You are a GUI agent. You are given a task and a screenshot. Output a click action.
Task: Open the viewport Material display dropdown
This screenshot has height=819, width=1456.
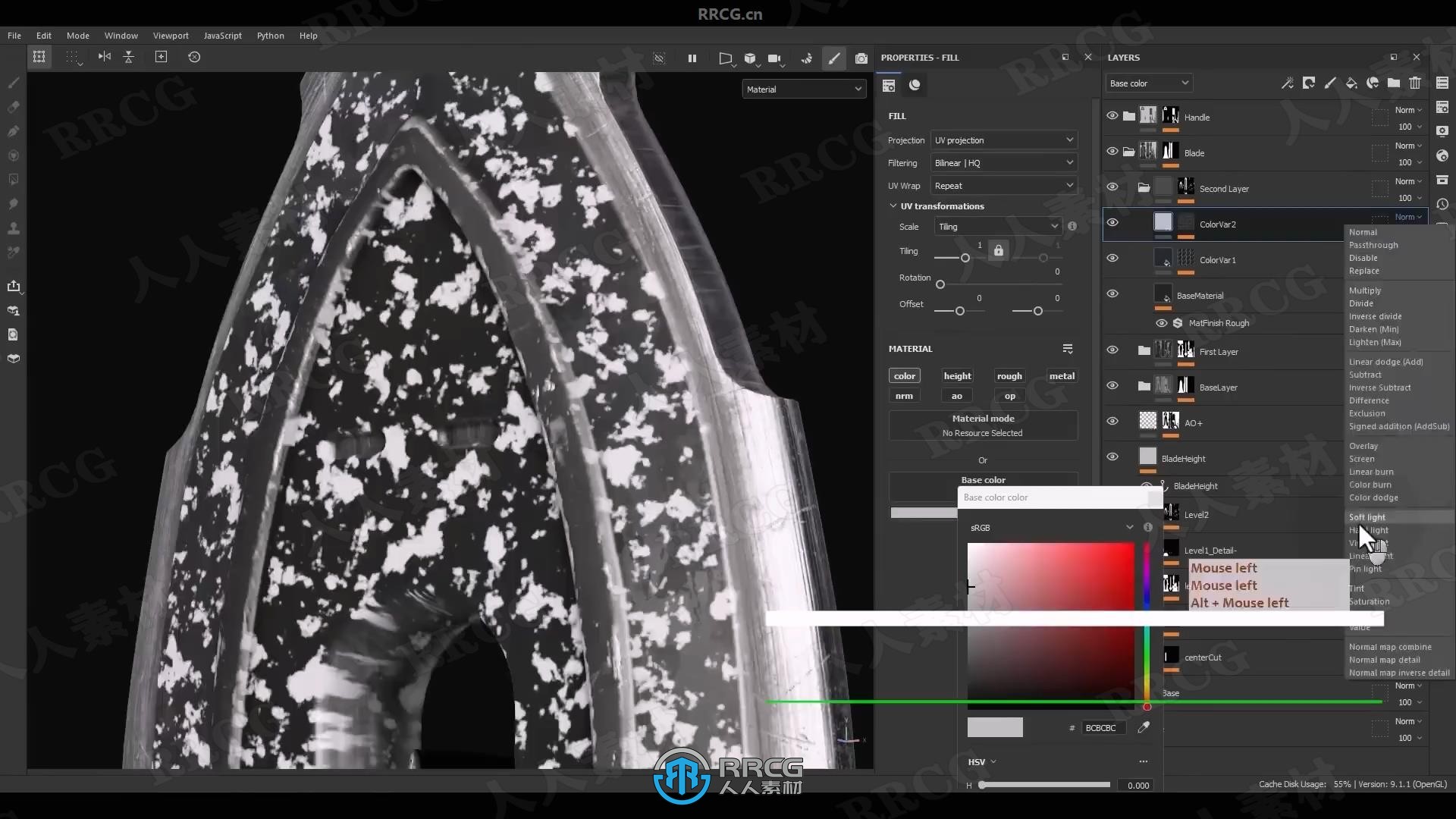coord(804,89)
